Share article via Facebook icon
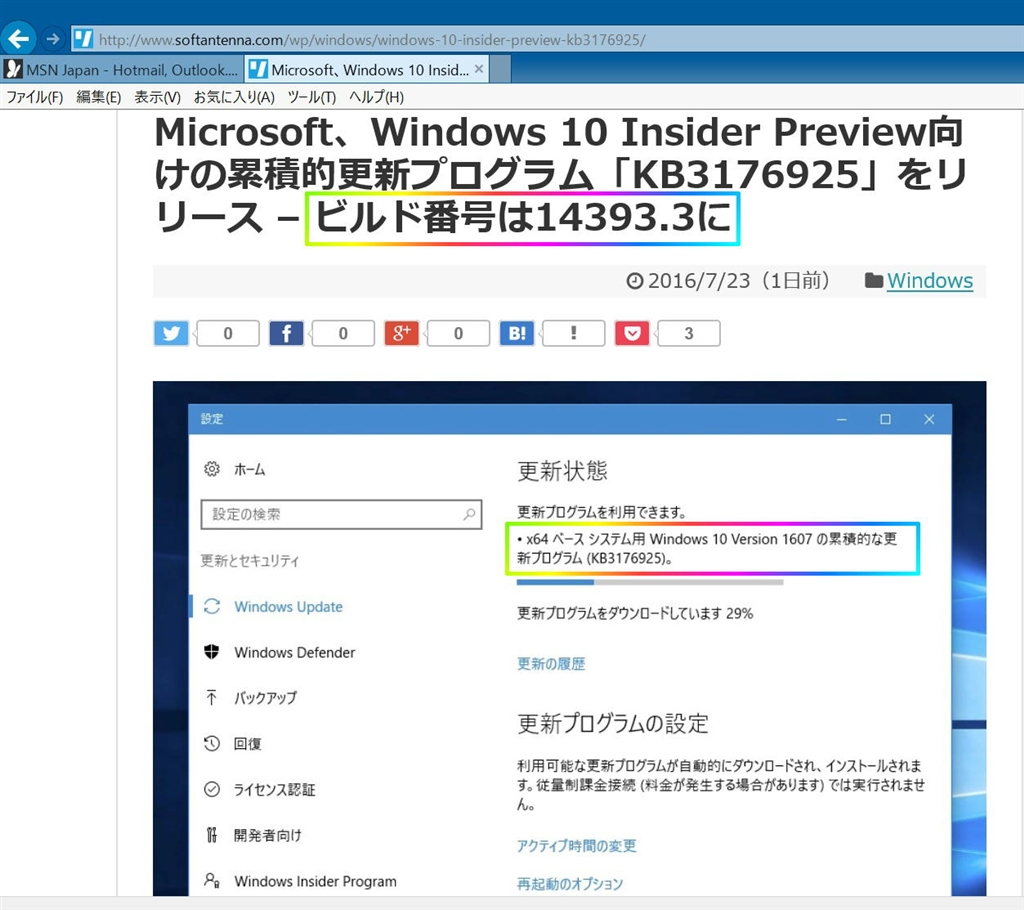The image size is (1024, 910). pyautogui.click(x=286, y=333)
